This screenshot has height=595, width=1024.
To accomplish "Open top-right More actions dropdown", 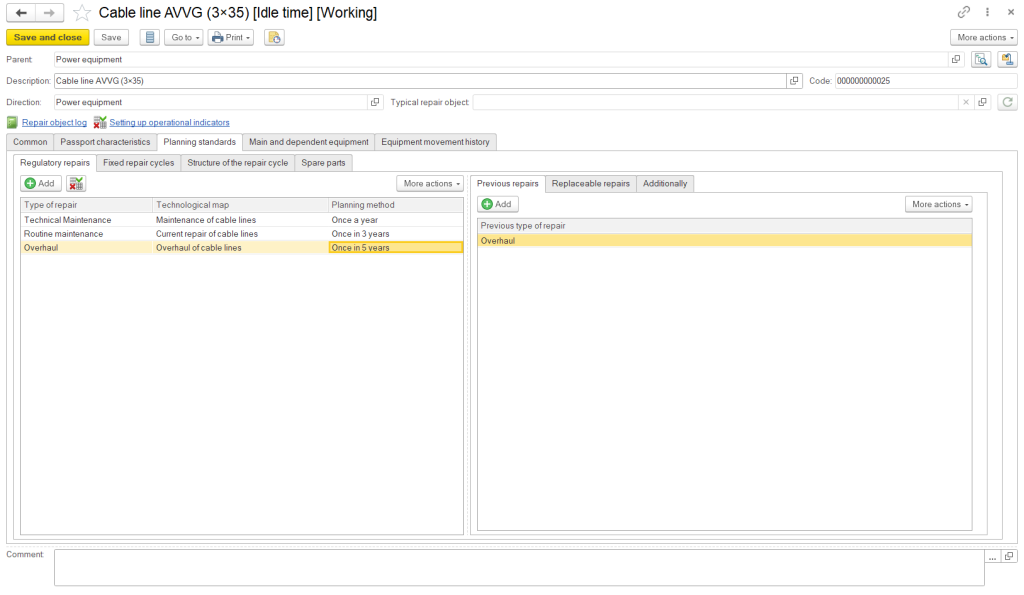I will pos(983,37).
